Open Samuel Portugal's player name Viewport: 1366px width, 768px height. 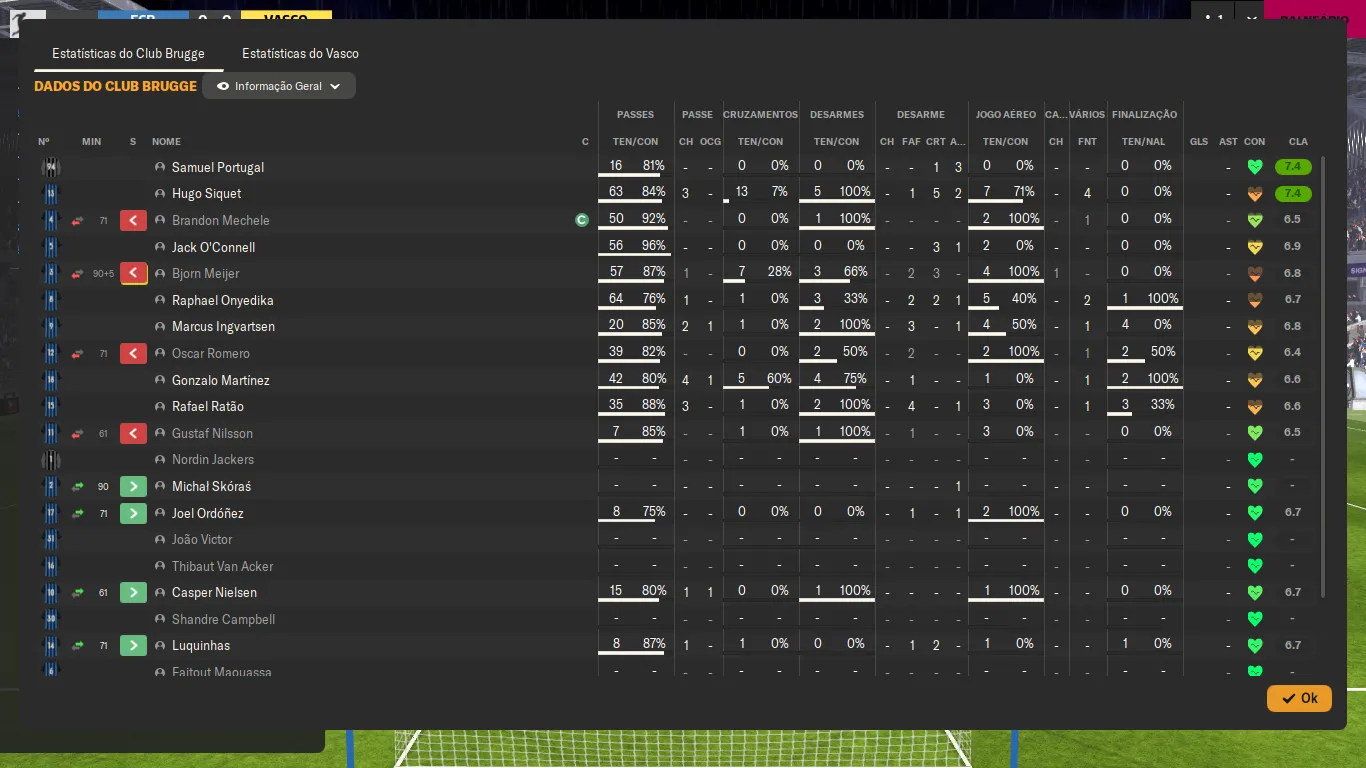coord(218,167)
